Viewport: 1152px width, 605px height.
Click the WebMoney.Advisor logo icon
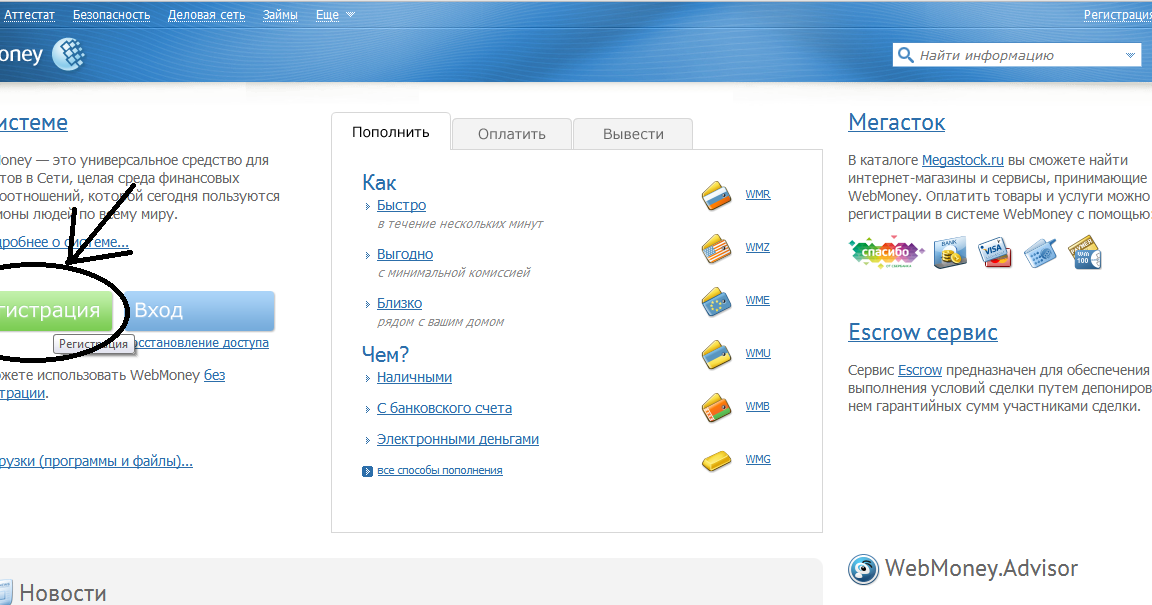(x=863, y=569)
